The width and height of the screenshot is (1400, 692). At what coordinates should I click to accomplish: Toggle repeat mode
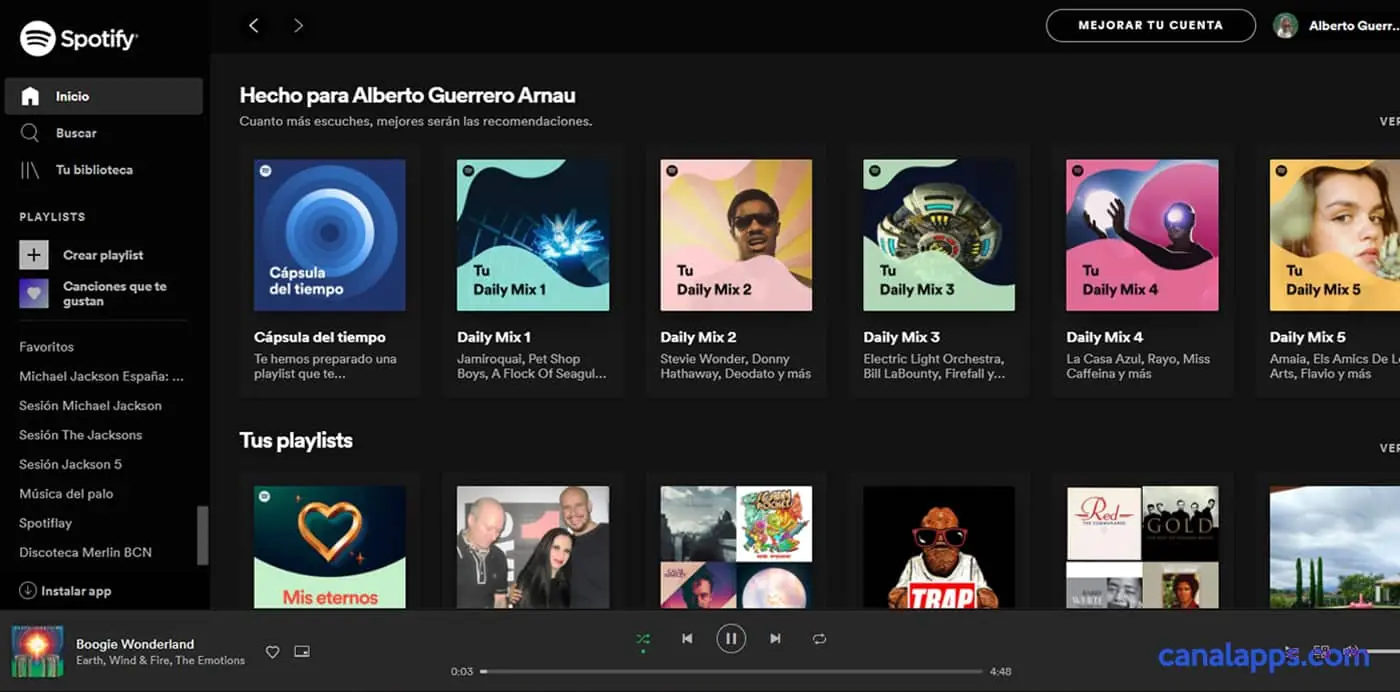(819, 638)
